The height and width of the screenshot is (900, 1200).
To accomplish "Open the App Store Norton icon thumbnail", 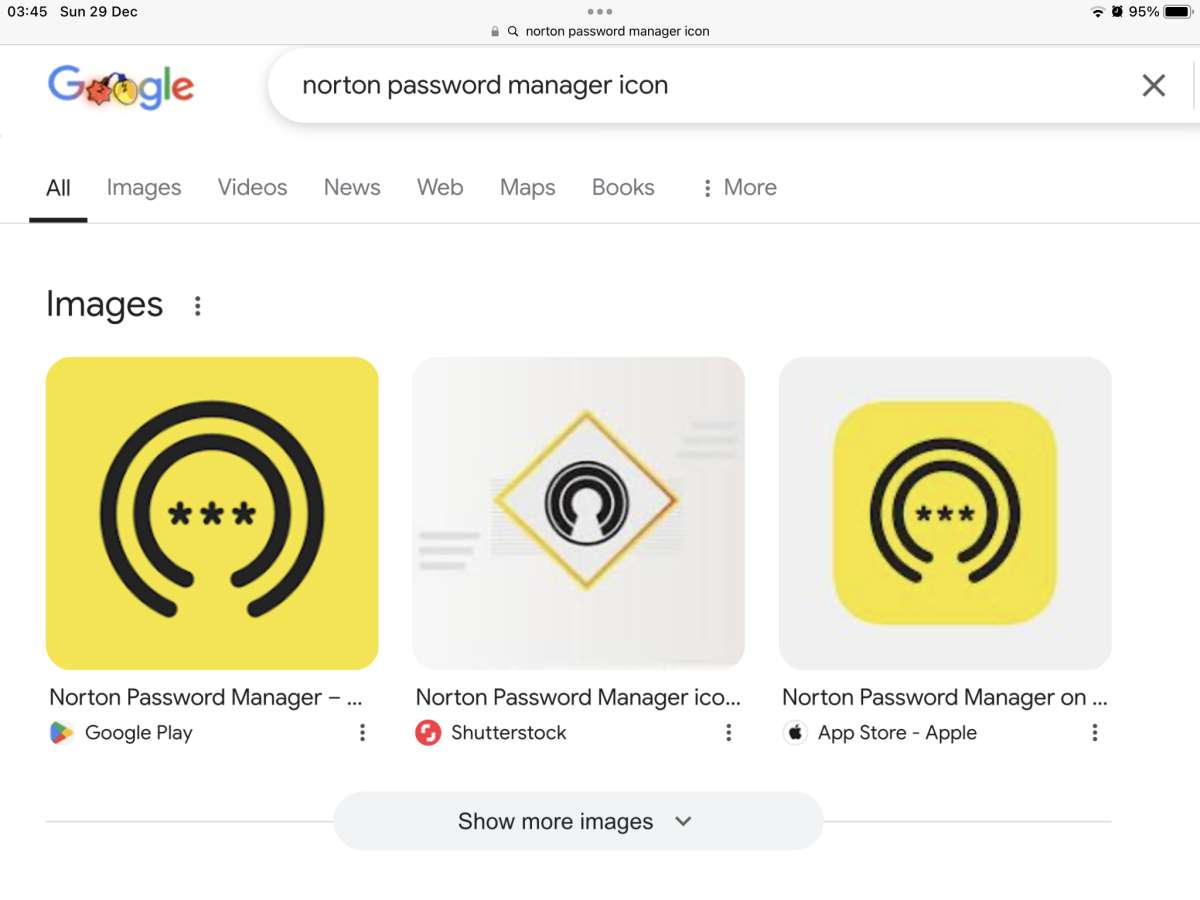I will 945,513.
